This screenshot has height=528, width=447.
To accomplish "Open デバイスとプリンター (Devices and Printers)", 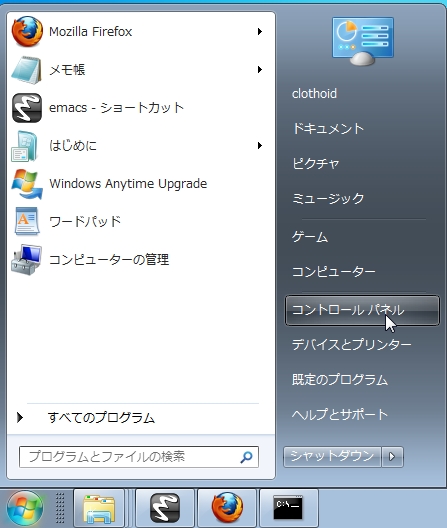I will (x=352, y=345).
